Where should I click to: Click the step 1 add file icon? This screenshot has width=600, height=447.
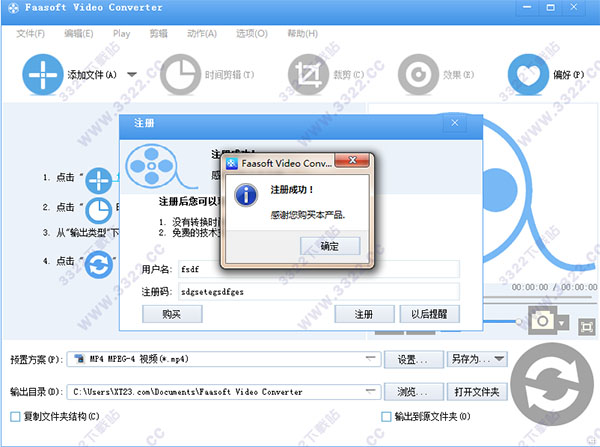coord(99,180)
